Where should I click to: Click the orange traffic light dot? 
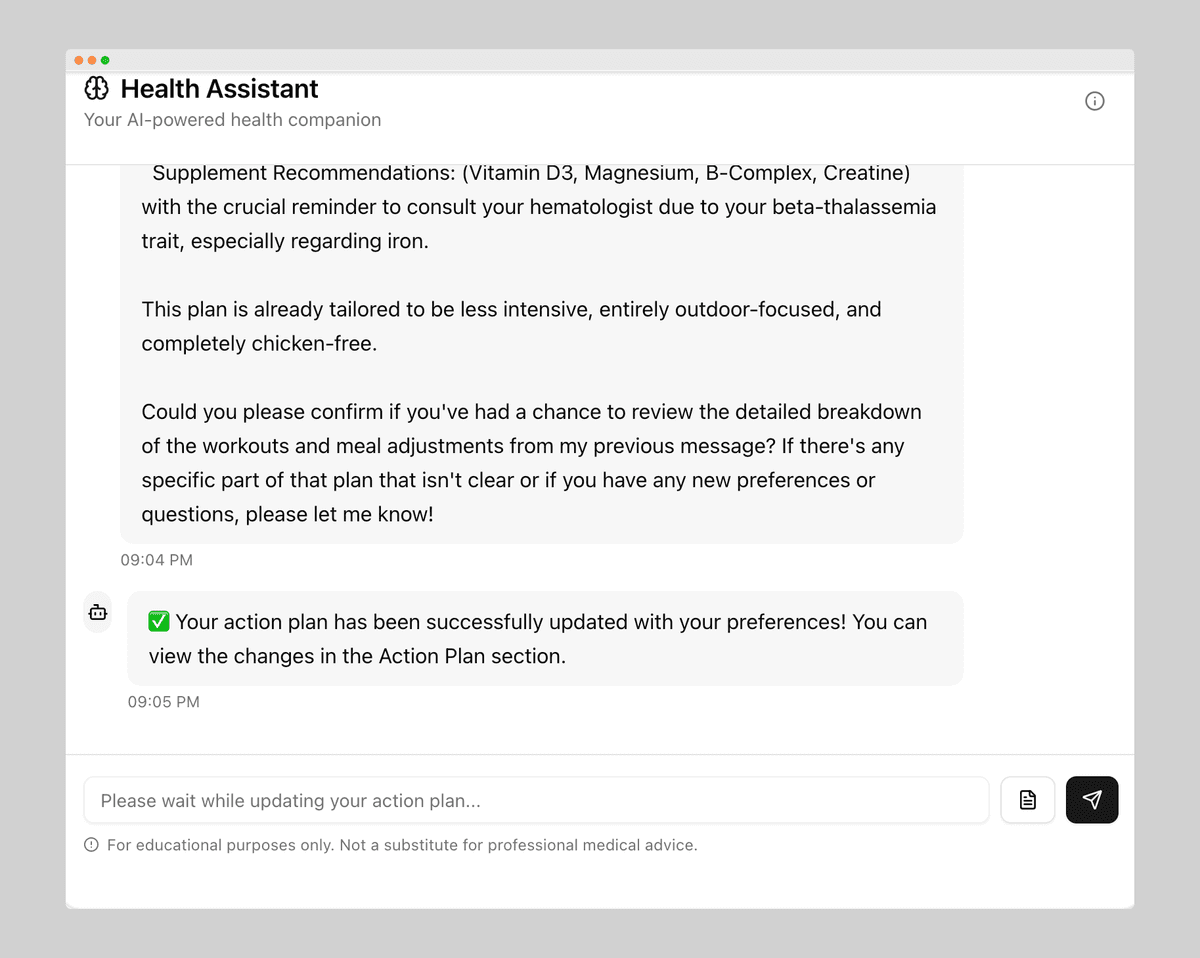(77, 60)
